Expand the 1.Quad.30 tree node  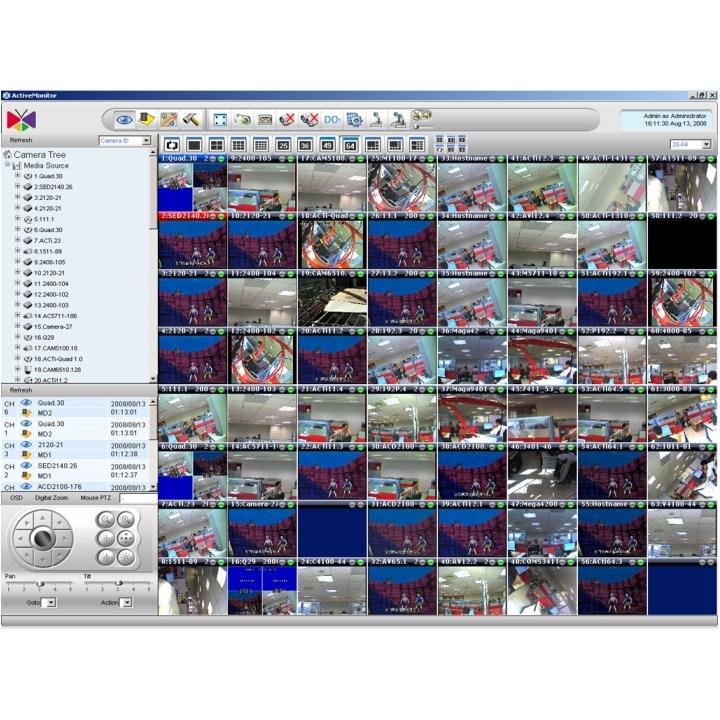coord(17,176)
